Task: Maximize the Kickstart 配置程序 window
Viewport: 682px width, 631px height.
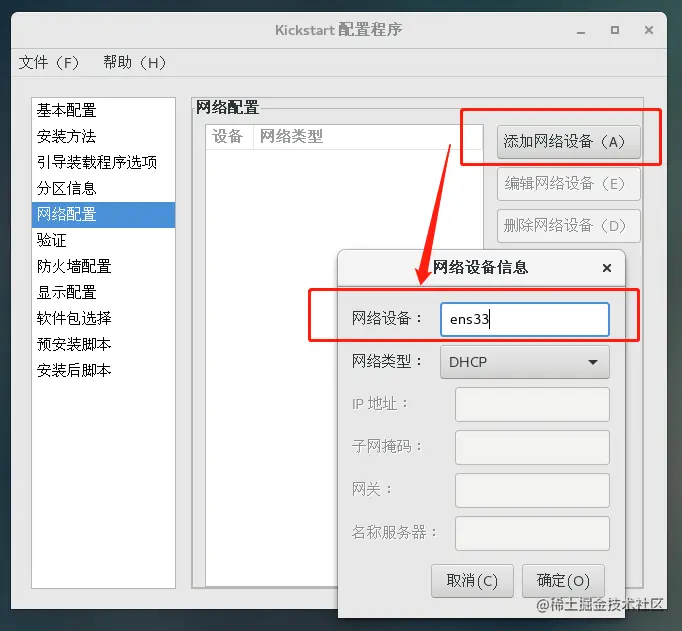Action: click(x=615, y=30)
